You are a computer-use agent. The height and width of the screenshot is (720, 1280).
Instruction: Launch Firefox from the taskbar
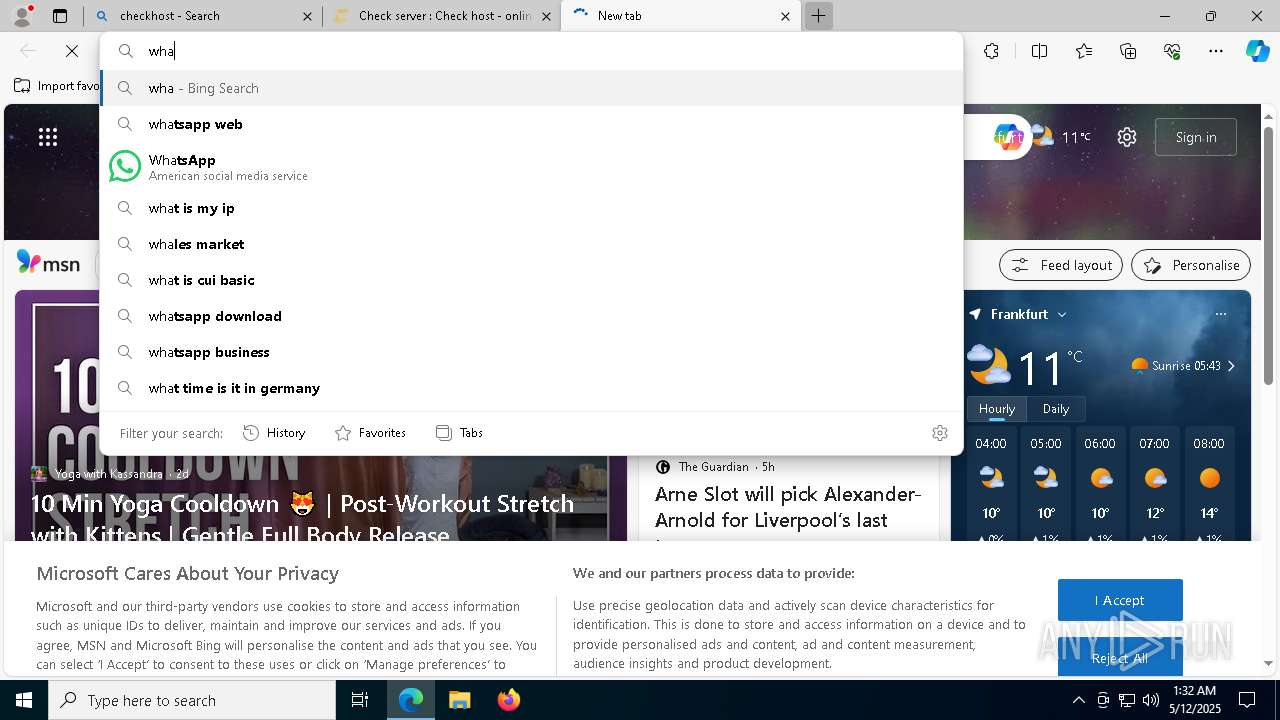point(508,700)
